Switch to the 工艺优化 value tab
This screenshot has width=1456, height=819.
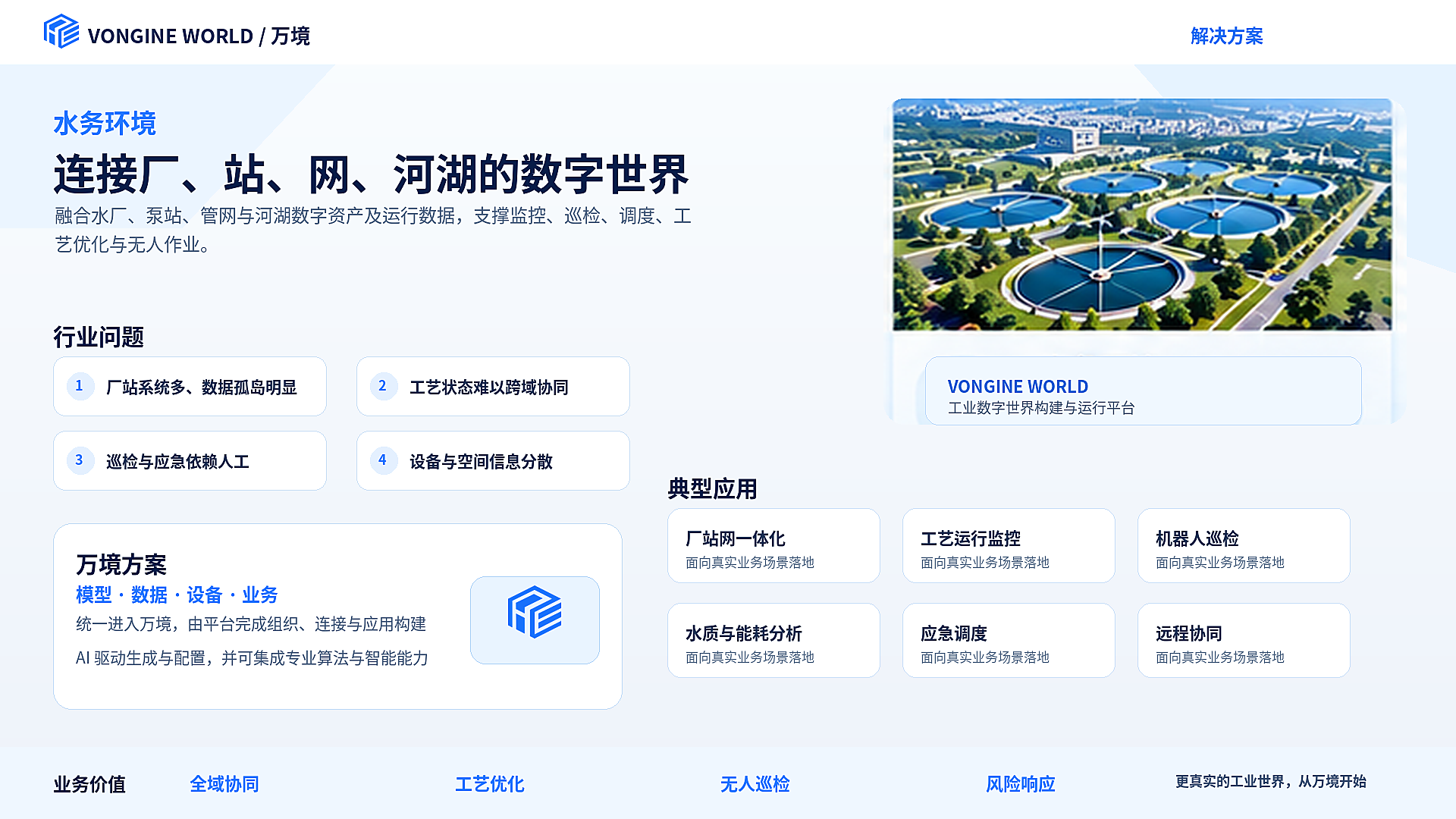click(x=490, y=783)
